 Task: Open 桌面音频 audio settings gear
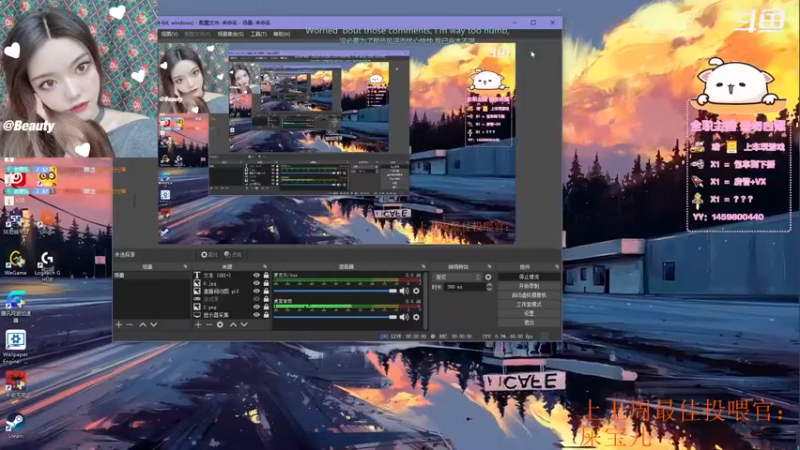[x=416, y=317]
